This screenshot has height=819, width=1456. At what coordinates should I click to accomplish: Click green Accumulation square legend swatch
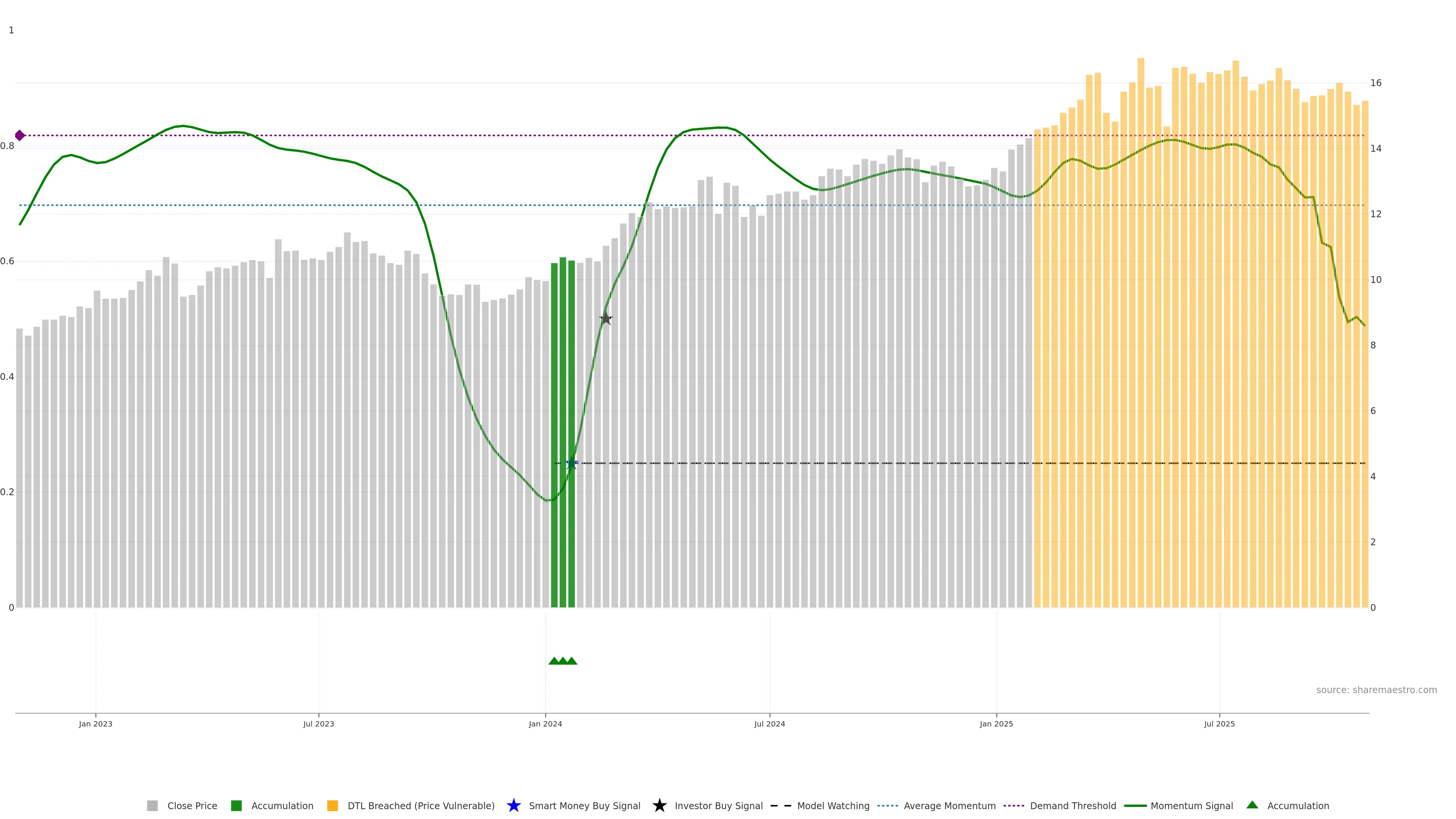pos(236,805)
